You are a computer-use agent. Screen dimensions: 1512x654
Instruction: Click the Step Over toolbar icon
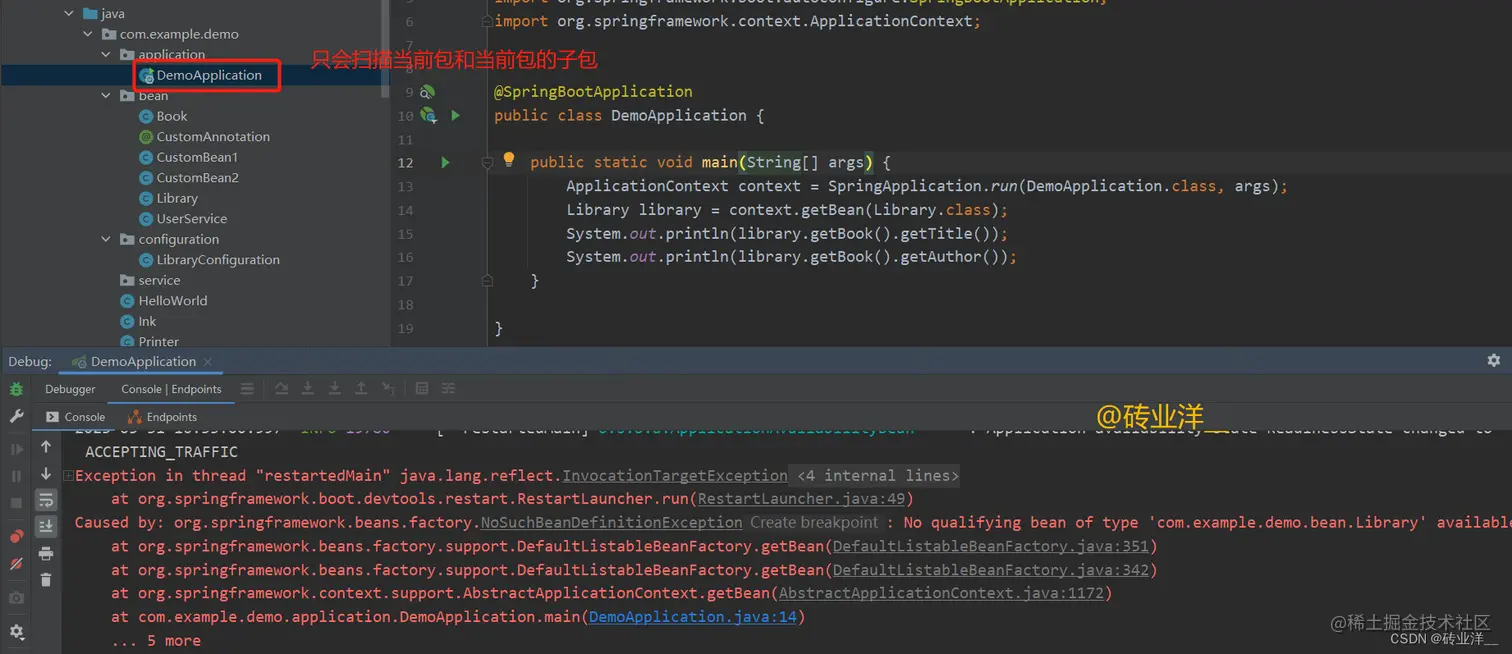click(281, 389)
